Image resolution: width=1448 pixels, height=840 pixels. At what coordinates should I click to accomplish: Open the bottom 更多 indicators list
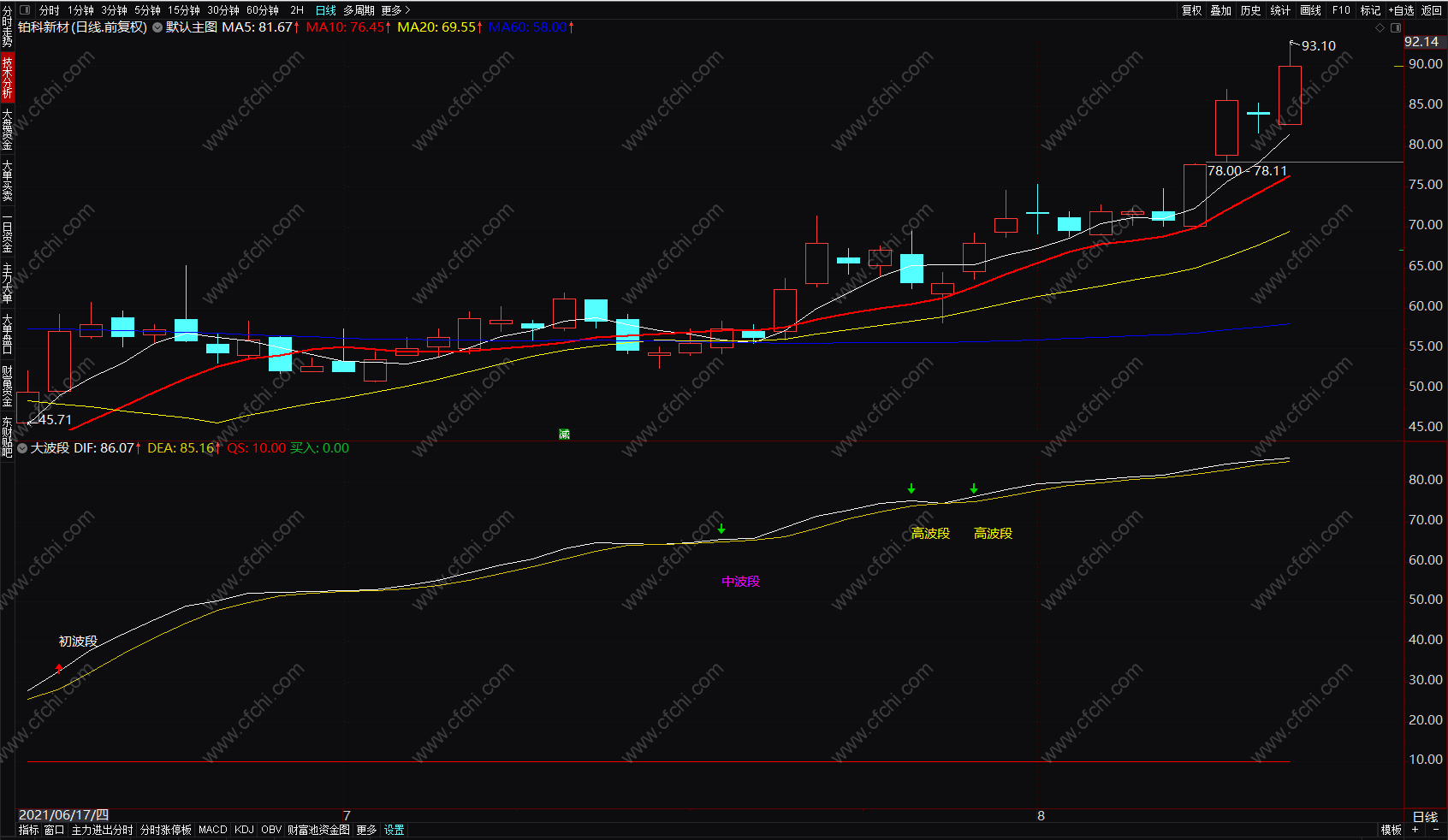pyautogui.click(x=366, y=830)
